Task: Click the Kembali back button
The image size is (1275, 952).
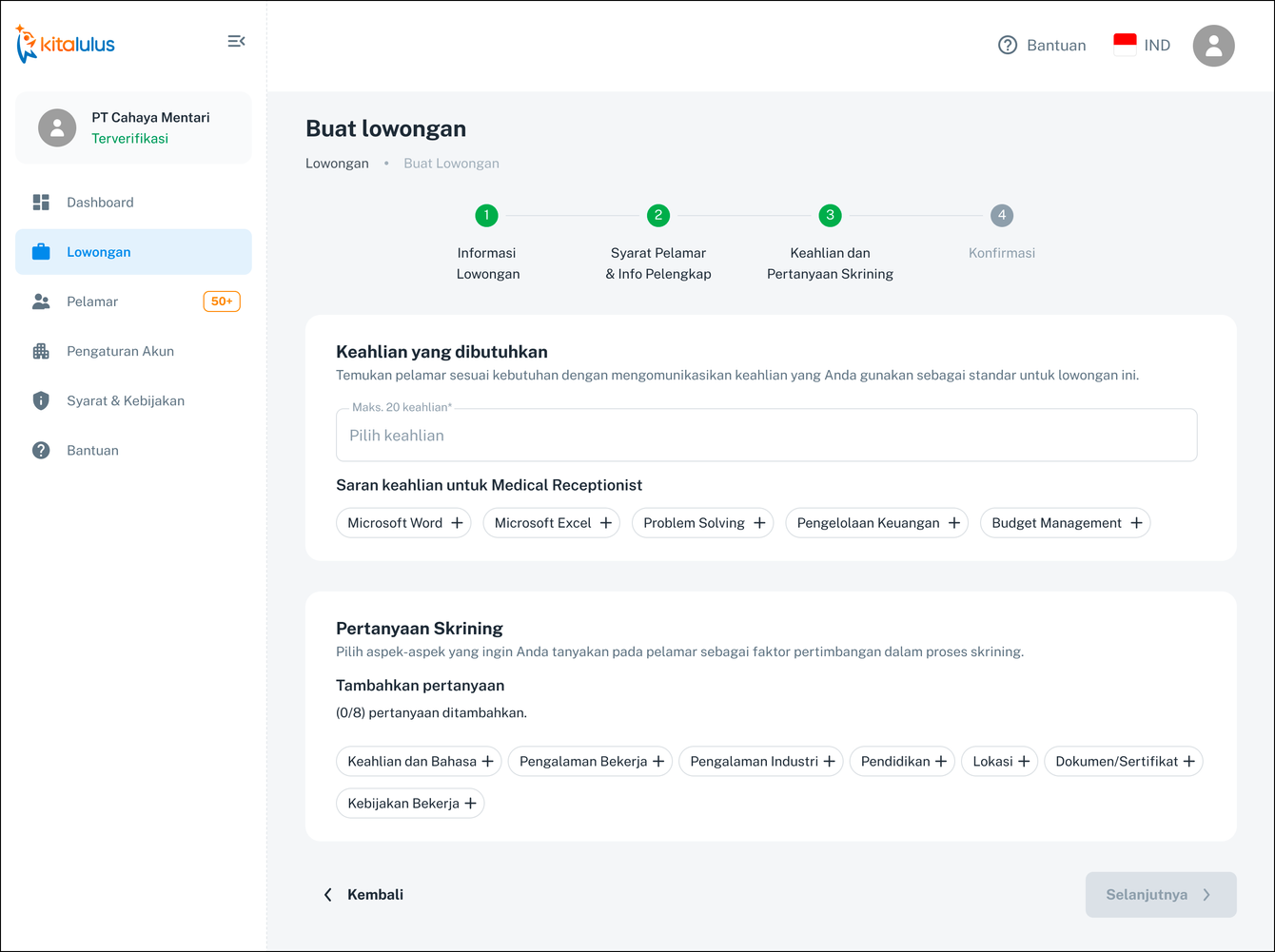Action: point(363,895)
